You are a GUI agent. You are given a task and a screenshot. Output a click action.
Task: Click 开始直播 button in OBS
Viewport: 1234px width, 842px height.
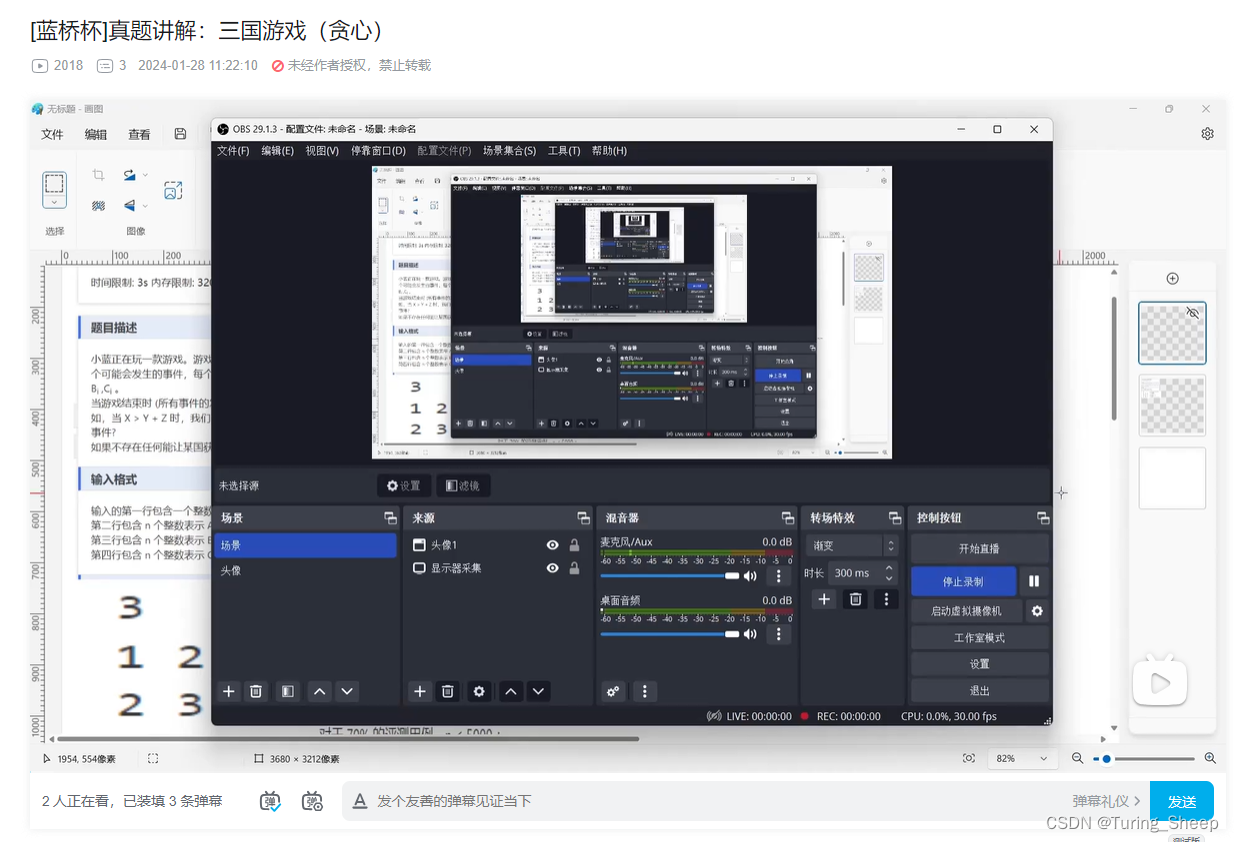click(x=979, y=549)
